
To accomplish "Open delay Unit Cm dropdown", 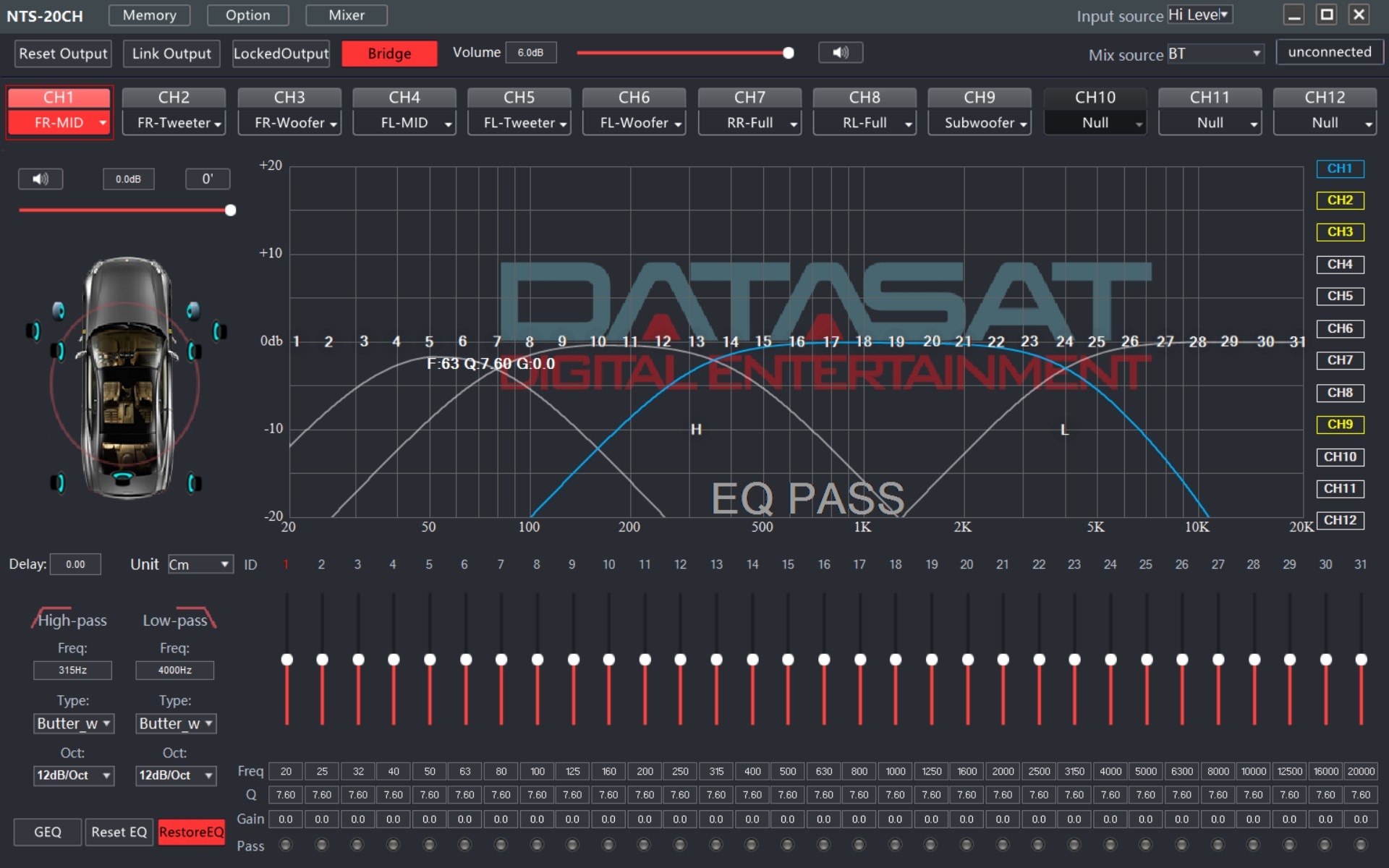I will [x=200, y=564].
